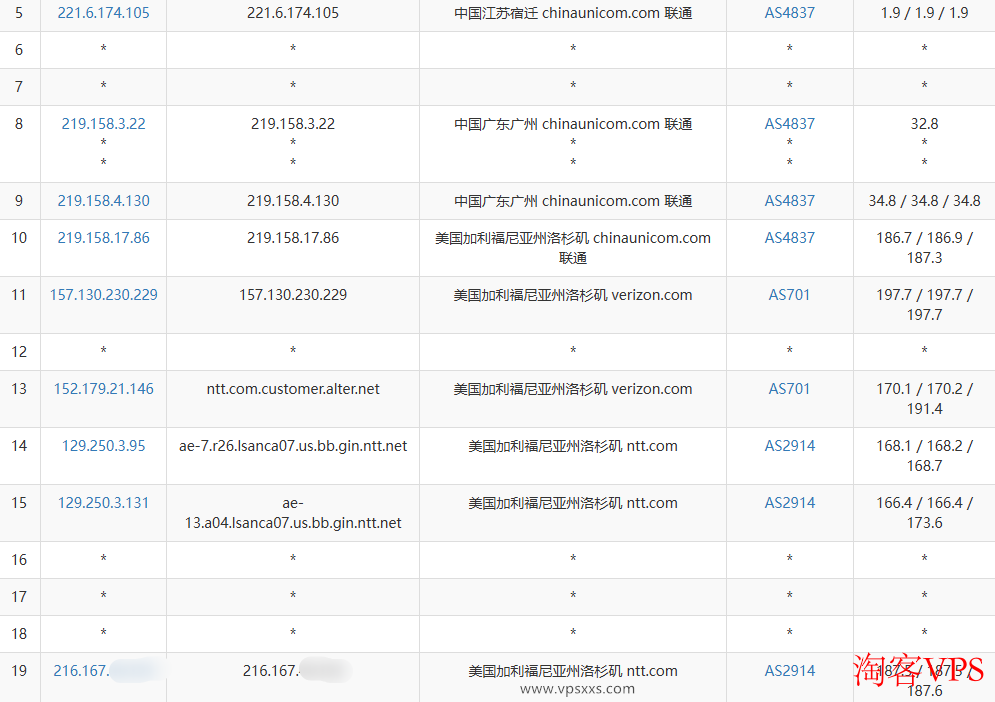995x702 pixels.
Task: Open AS4837 link in hop 9 row
Action: (x=789, y=201)
